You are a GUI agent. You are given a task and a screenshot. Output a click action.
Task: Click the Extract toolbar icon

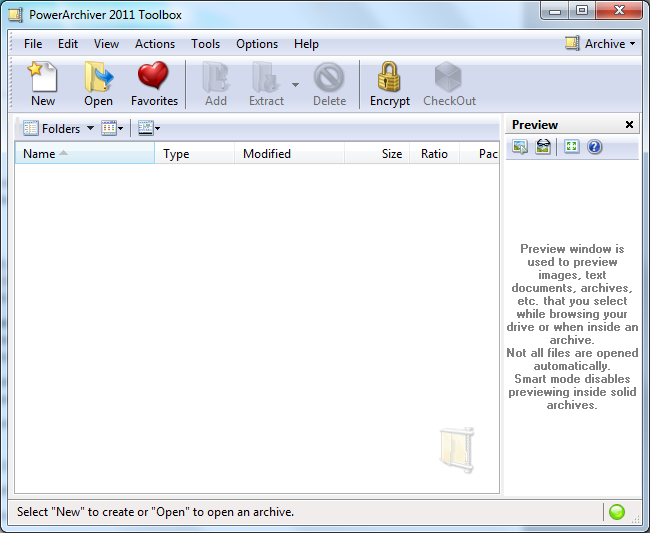coord(266,83)
